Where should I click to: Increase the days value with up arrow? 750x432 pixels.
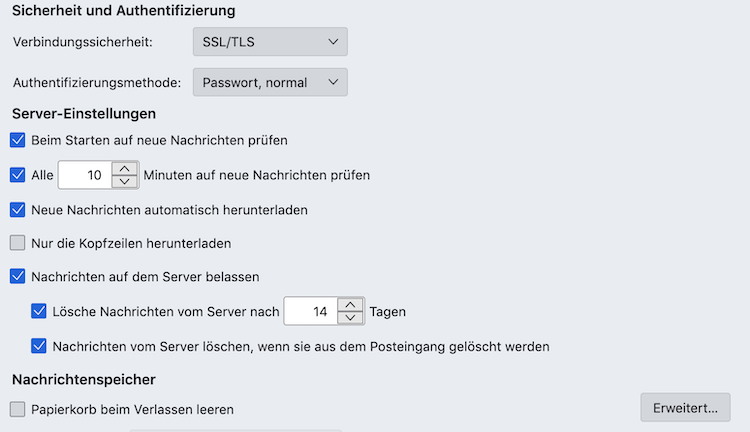pos(351,305)
